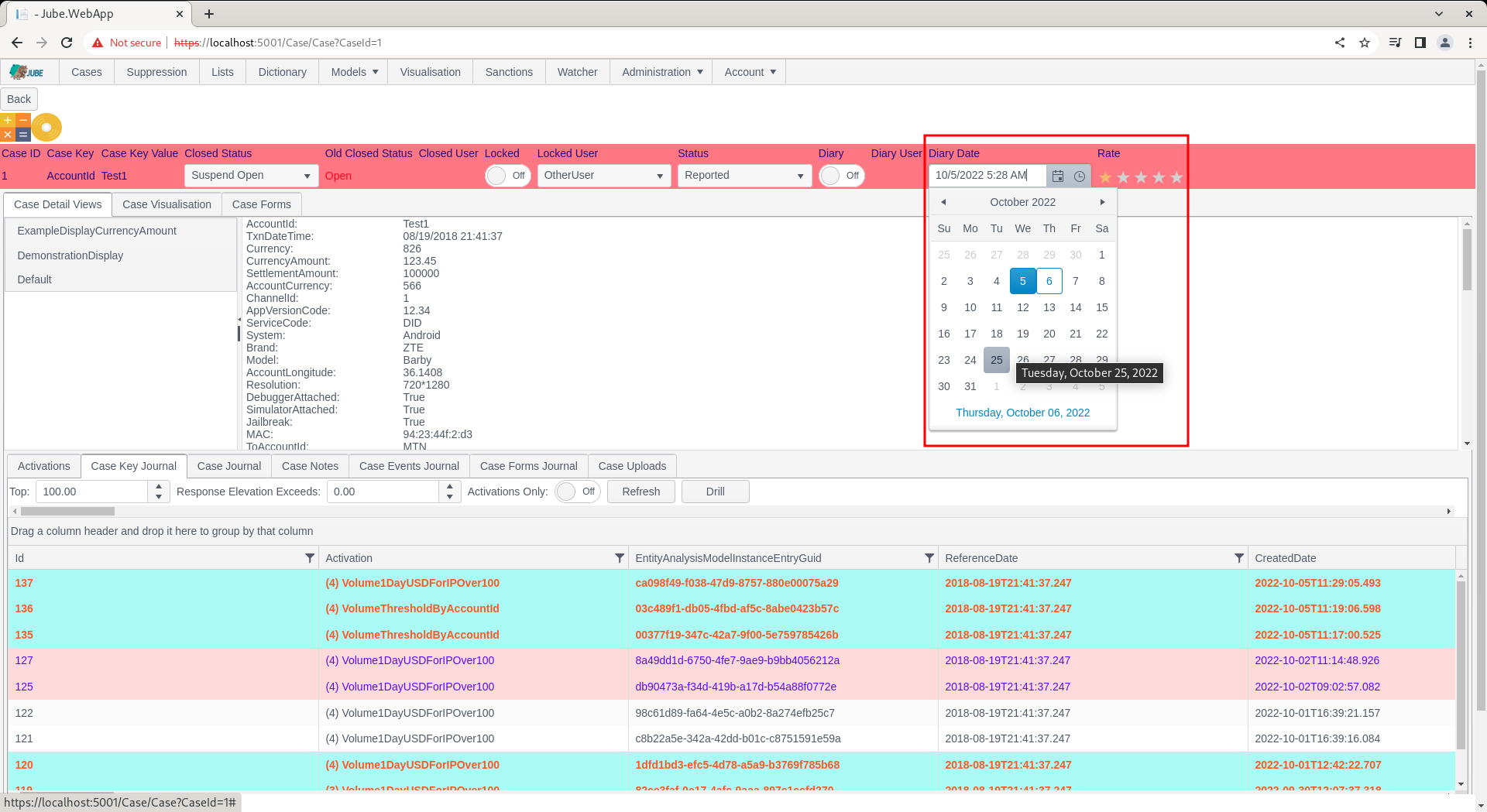This screenshot has height=812, width=1487.
Task: Click today's link Thursday, October 06, 2022
Action: [x=1022, y=413]
